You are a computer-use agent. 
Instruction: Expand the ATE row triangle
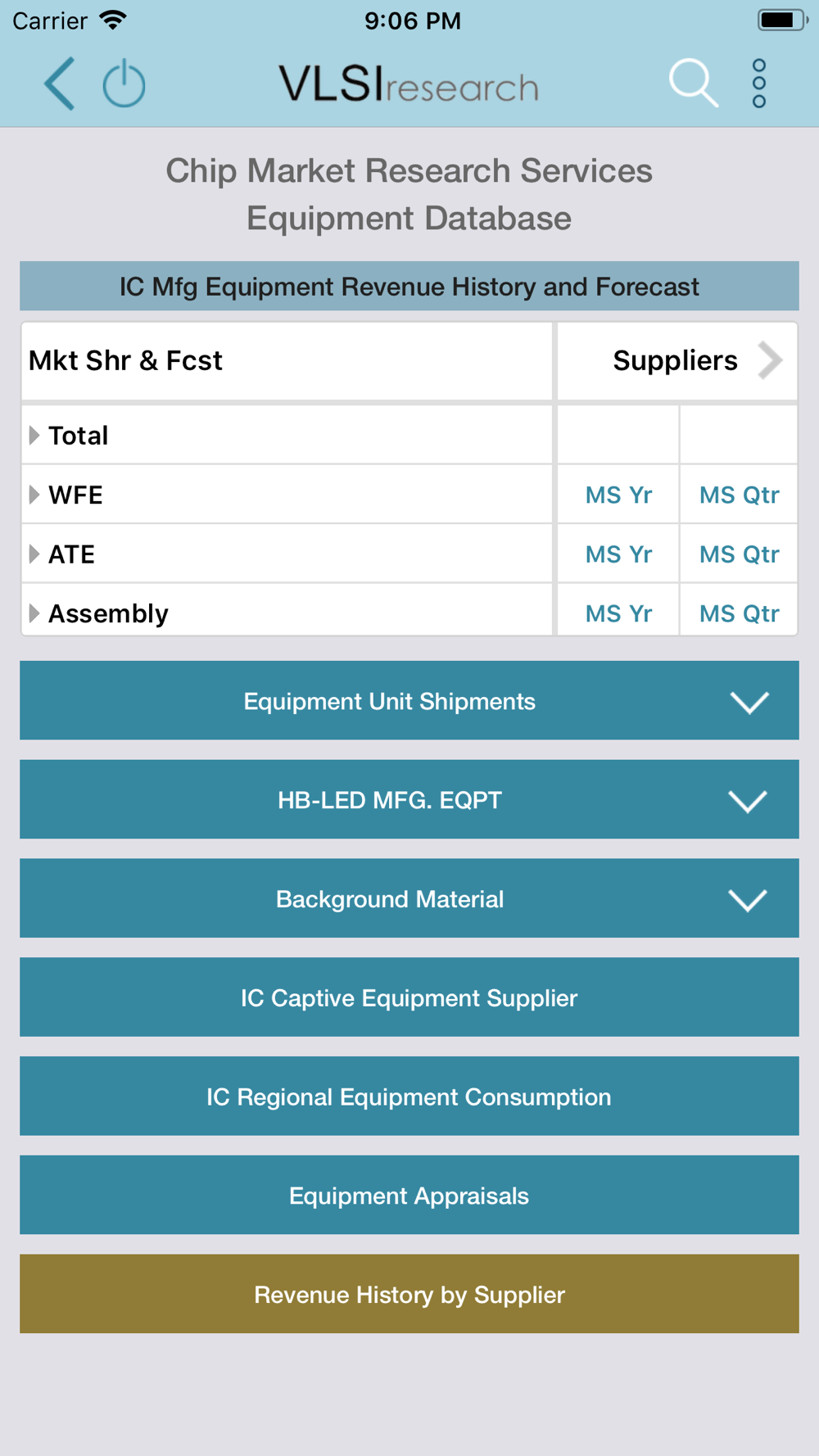[x=34, y=554]
